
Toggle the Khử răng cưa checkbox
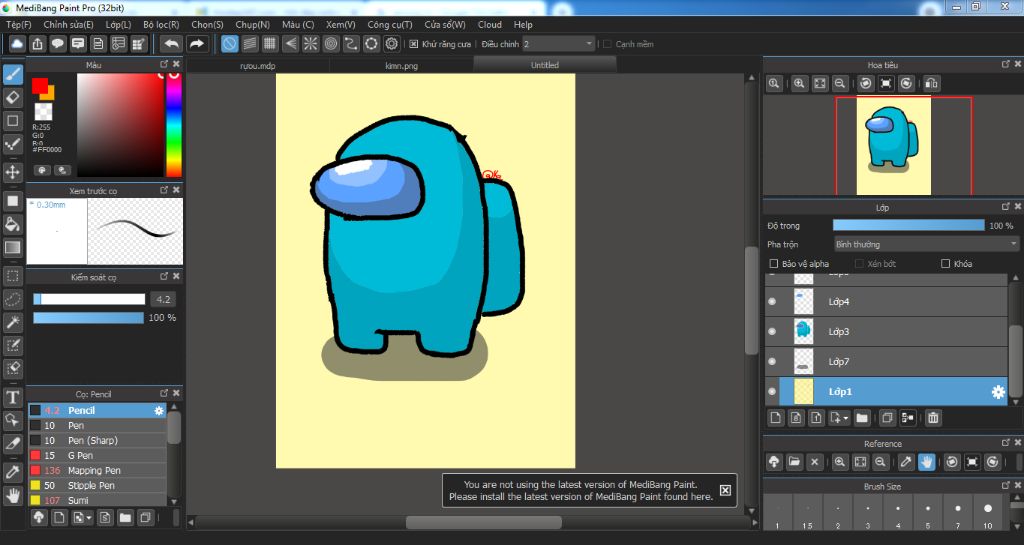click(x=413, y=44)
